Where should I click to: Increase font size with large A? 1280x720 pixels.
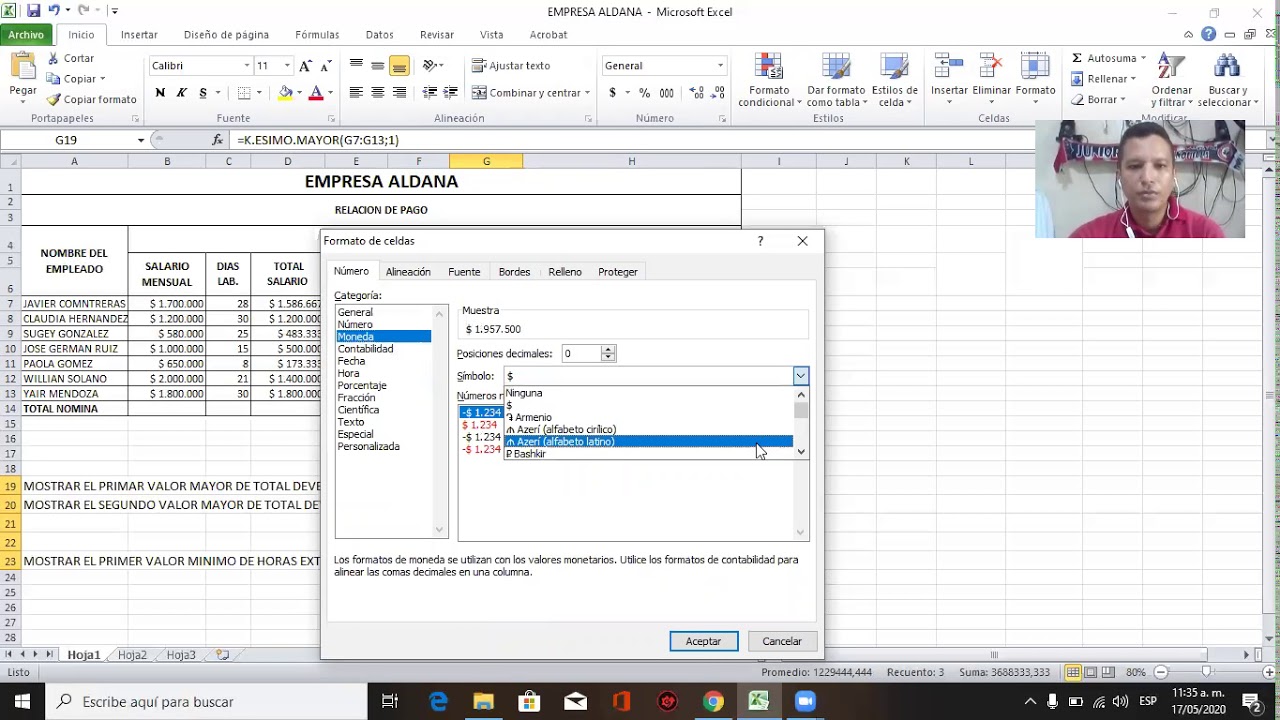(x=305, y=66)
